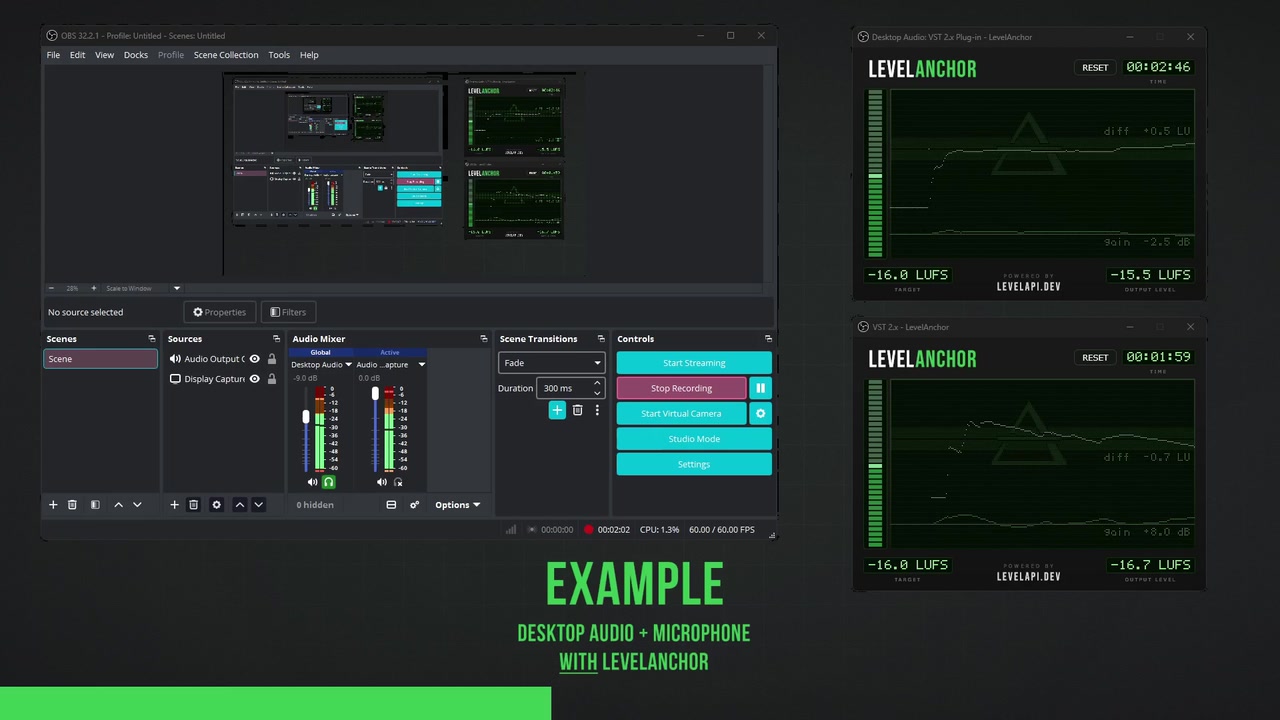Add a new scene with plus icon in Scenes
This screenshot has width=1280, height=720.
(x=53, y=505)
